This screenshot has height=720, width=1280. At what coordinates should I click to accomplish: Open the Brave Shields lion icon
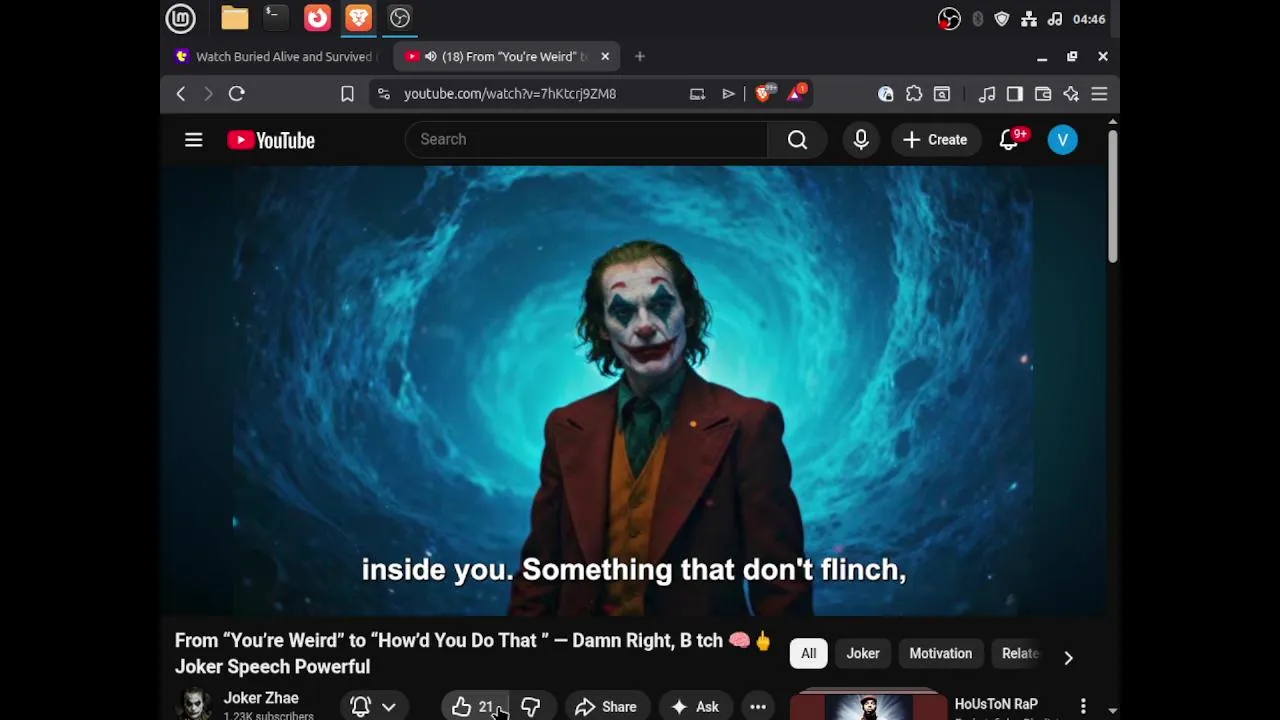[x=765, y=93]
